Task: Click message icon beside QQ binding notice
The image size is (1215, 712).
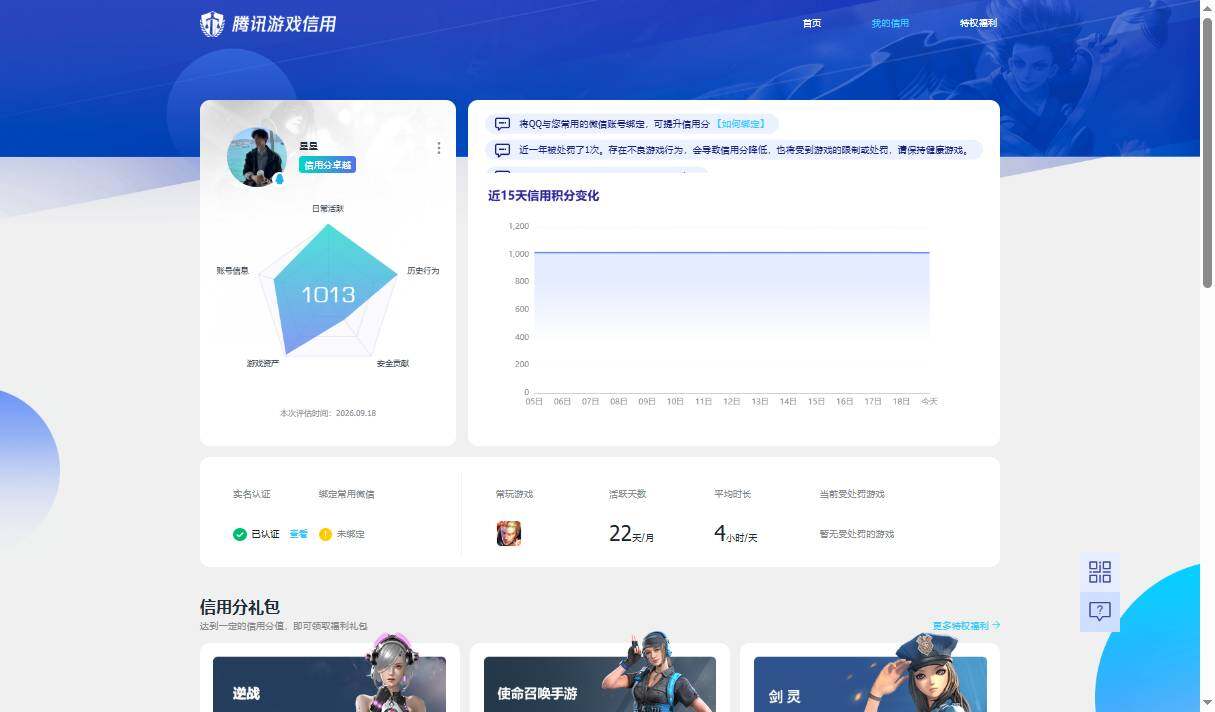Action: pyautogui.click(x=502, y=124)
